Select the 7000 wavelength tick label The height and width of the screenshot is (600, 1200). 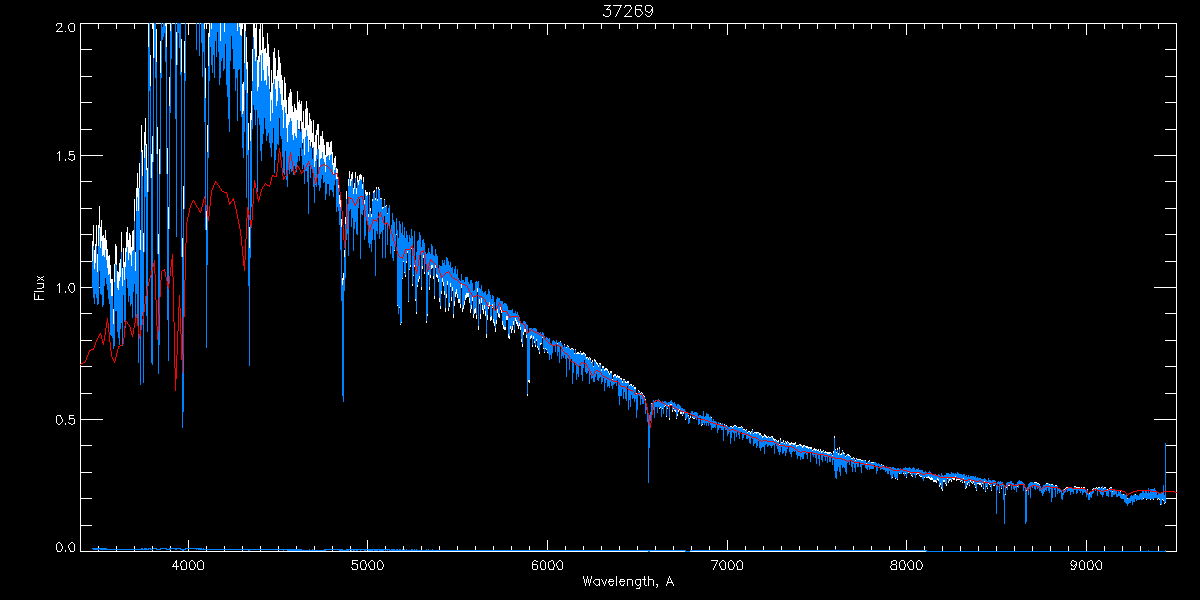click(727, 564)
